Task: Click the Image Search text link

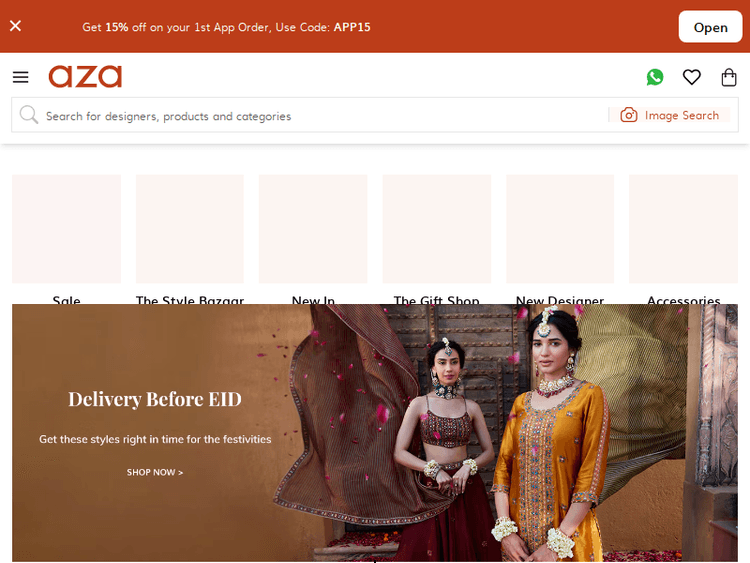Action: point(681,116)
